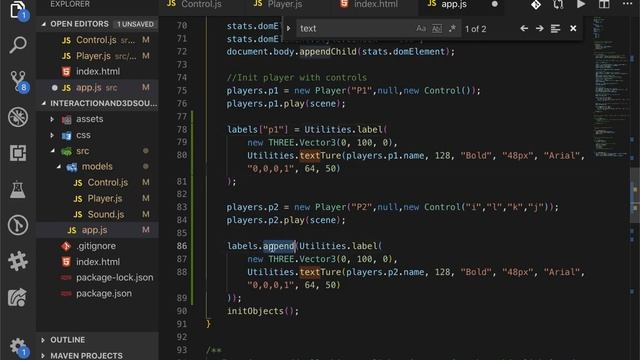Toggle Use Regular Expression in find widget

coord(452,28)
